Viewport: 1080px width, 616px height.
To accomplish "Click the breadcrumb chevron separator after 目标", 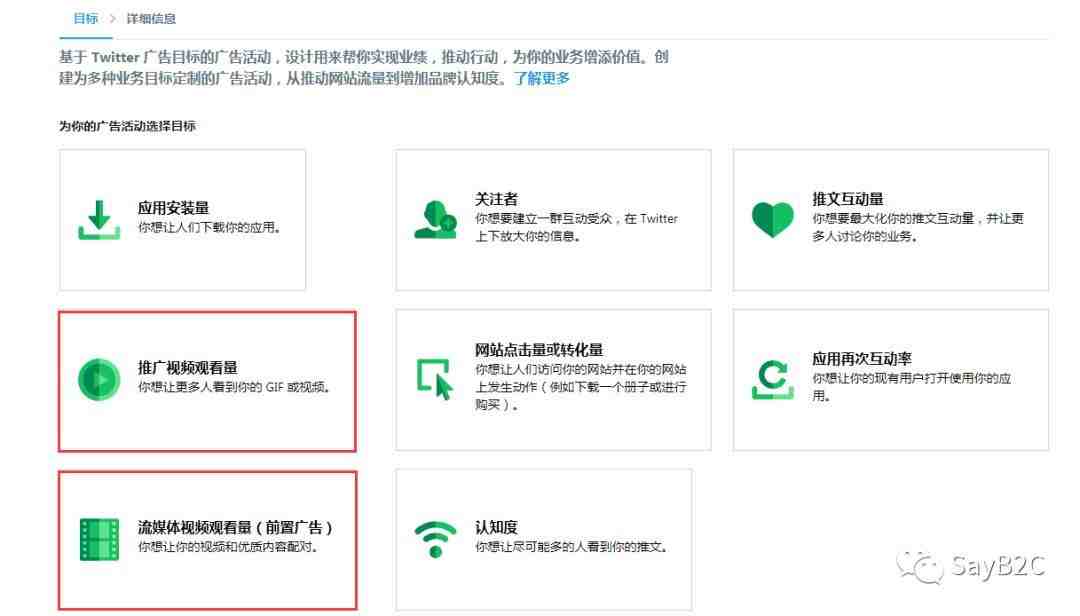I will tap(112, 19).
